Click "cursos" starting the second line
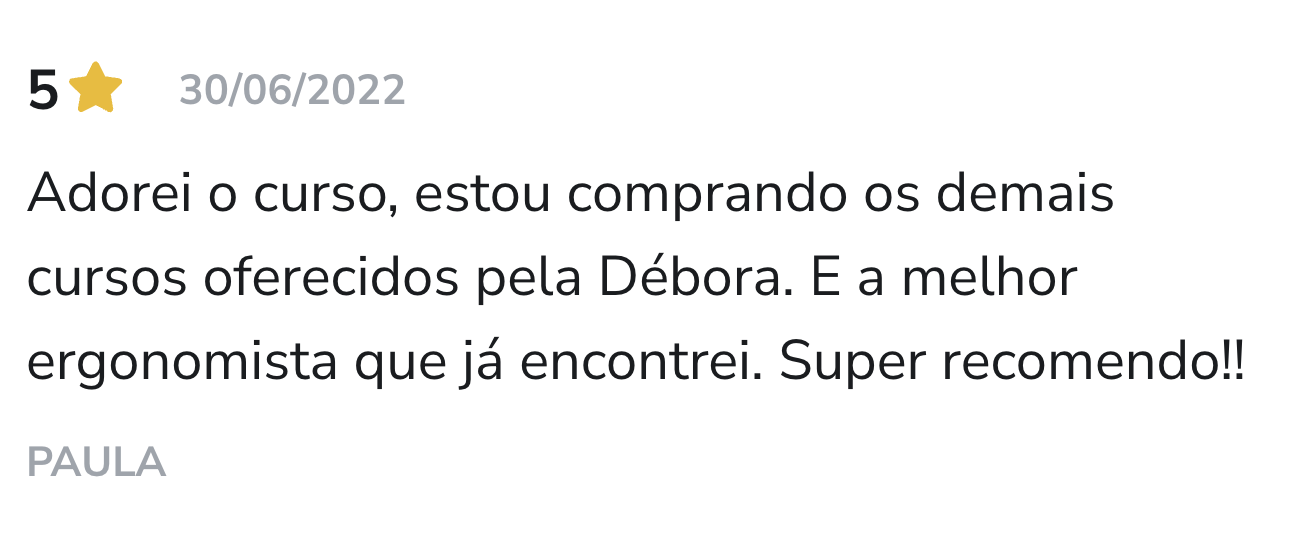This screenshot has height=538, width=1292. pyautogui.click(x=106, y=281)
